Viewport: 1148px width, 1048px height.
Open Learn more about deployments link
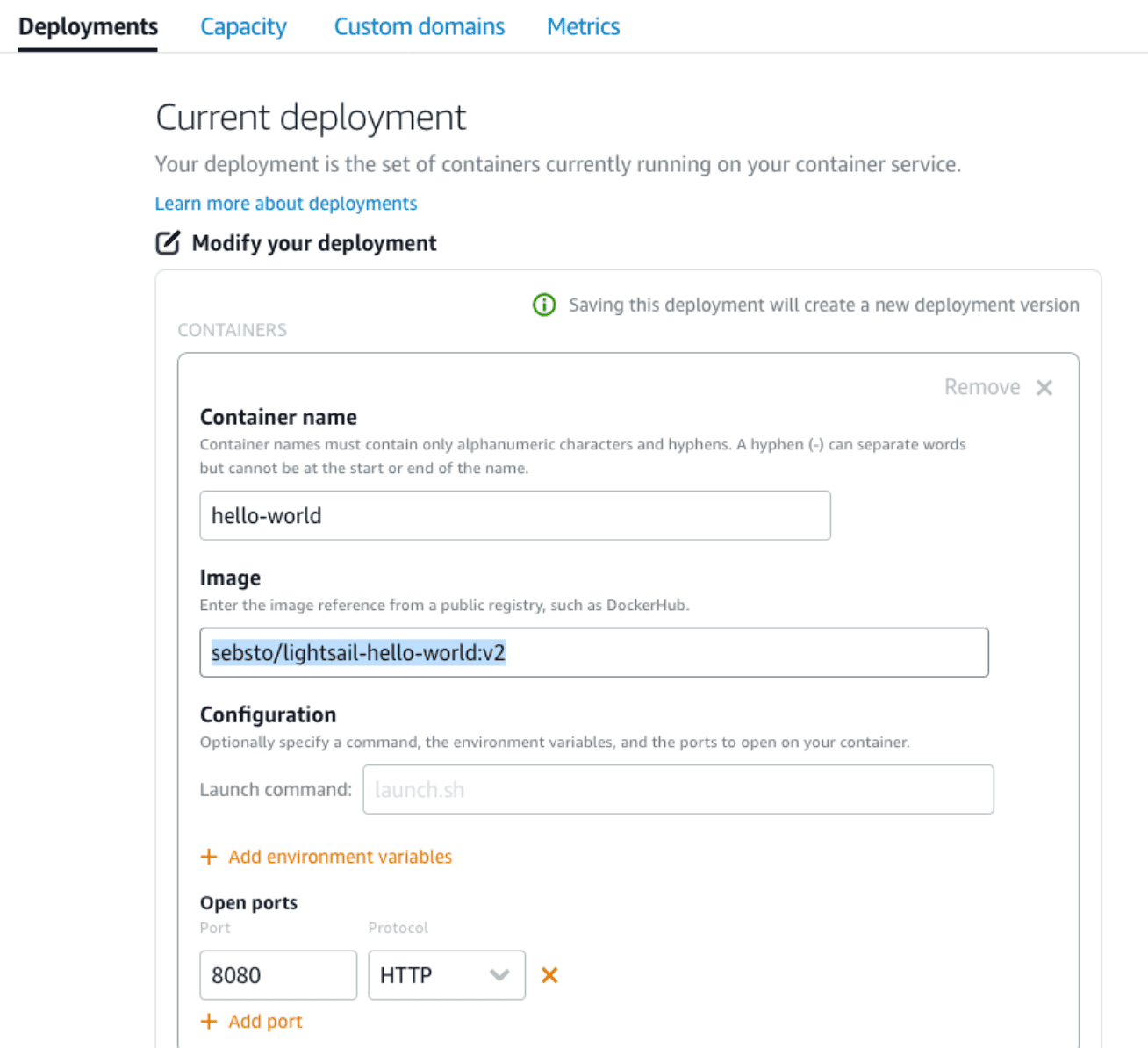285,204
